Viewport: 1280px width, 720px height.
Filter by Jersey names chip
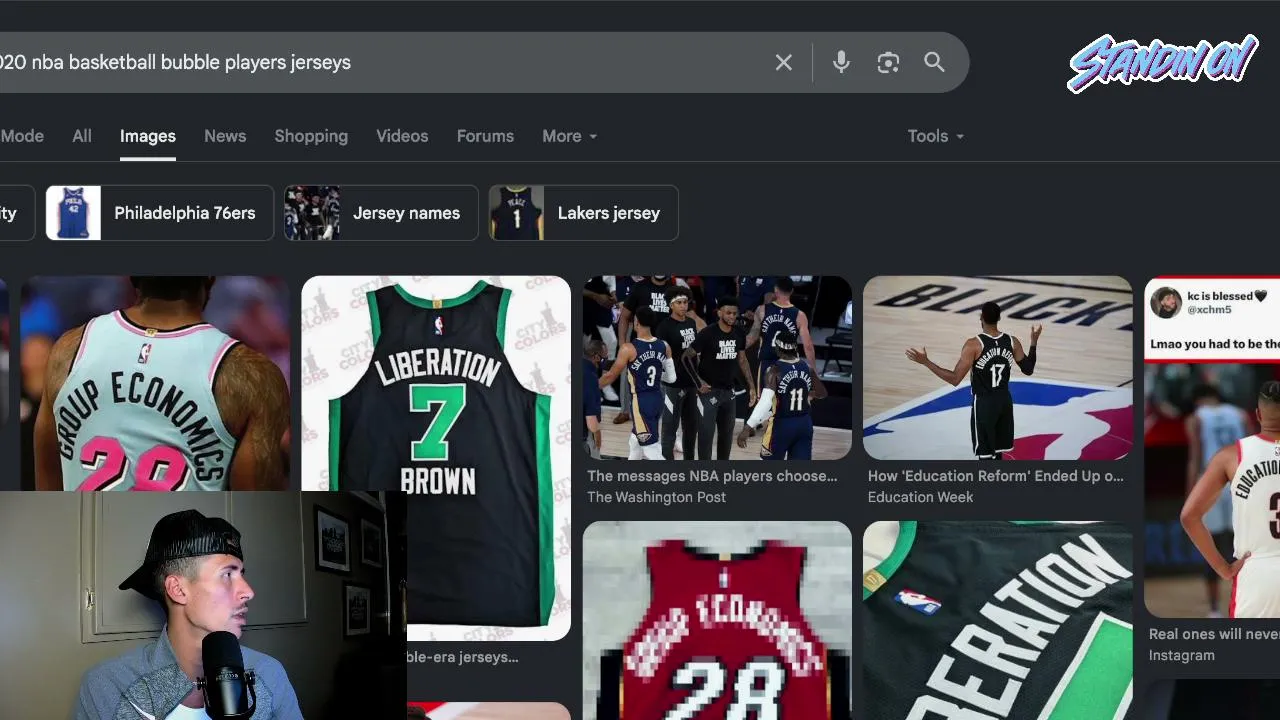pos(381,213)
